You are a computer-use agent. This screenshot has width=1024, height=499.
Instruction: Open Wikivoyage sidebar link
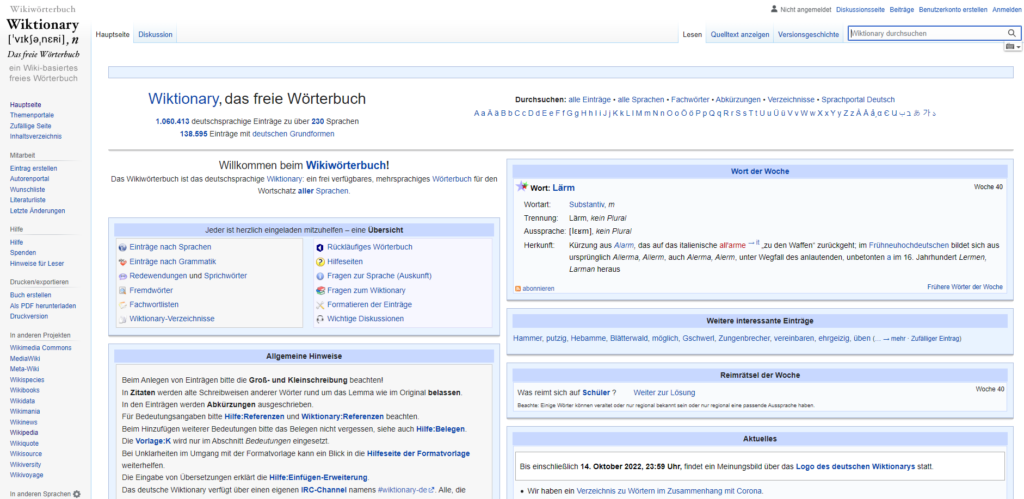pos(27,475)
